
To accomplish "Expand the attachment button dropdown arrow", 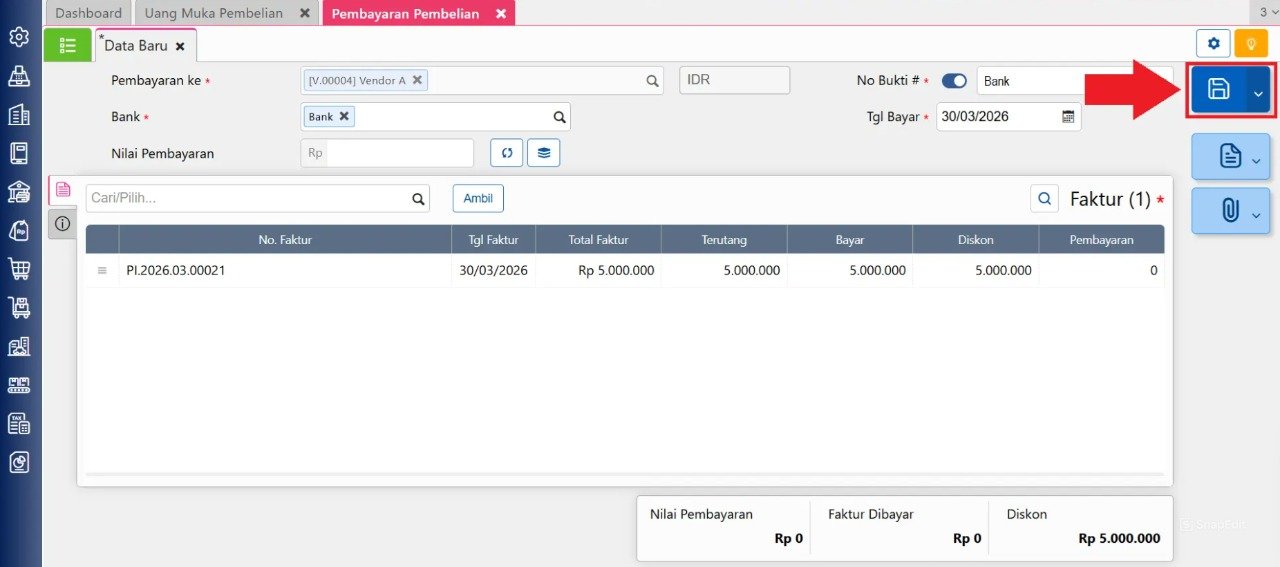I will pyautogui.click(x=1257, y=214).
